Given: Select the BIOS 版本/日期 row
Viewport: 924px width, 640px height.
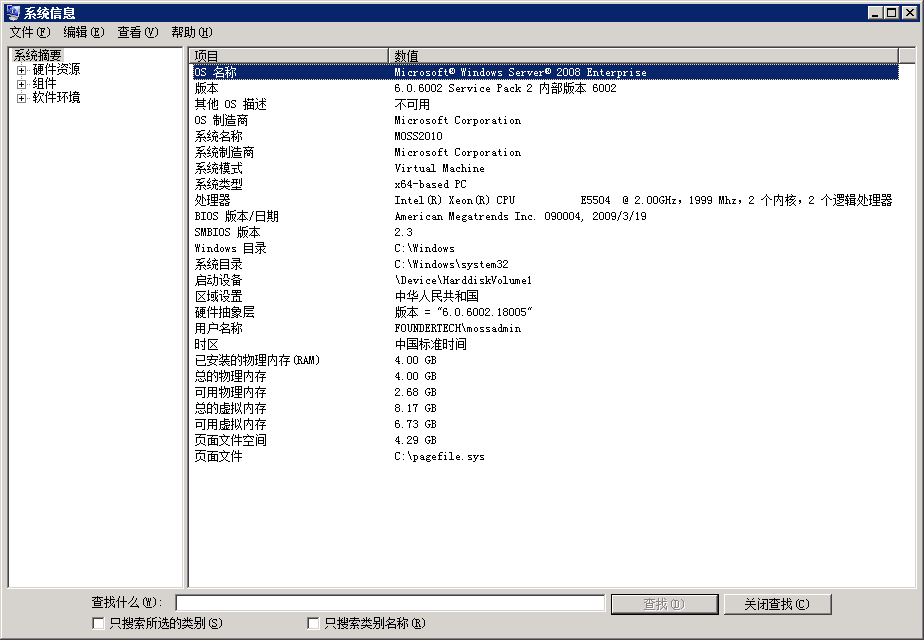Looking at the screenshot, I should click(545, 216).
